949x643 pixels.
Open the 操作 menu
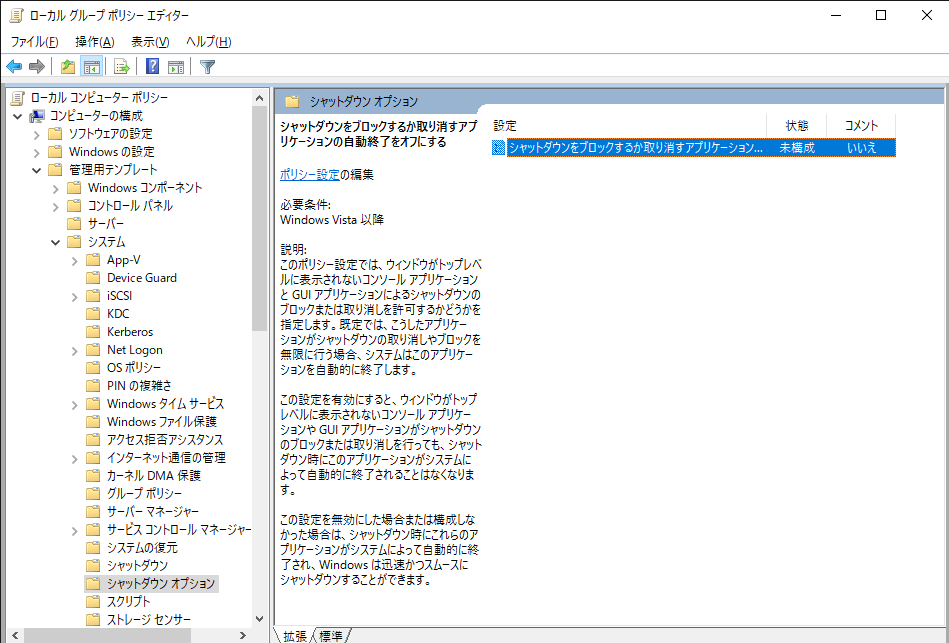pyautogui.click(x=94, y=41)
